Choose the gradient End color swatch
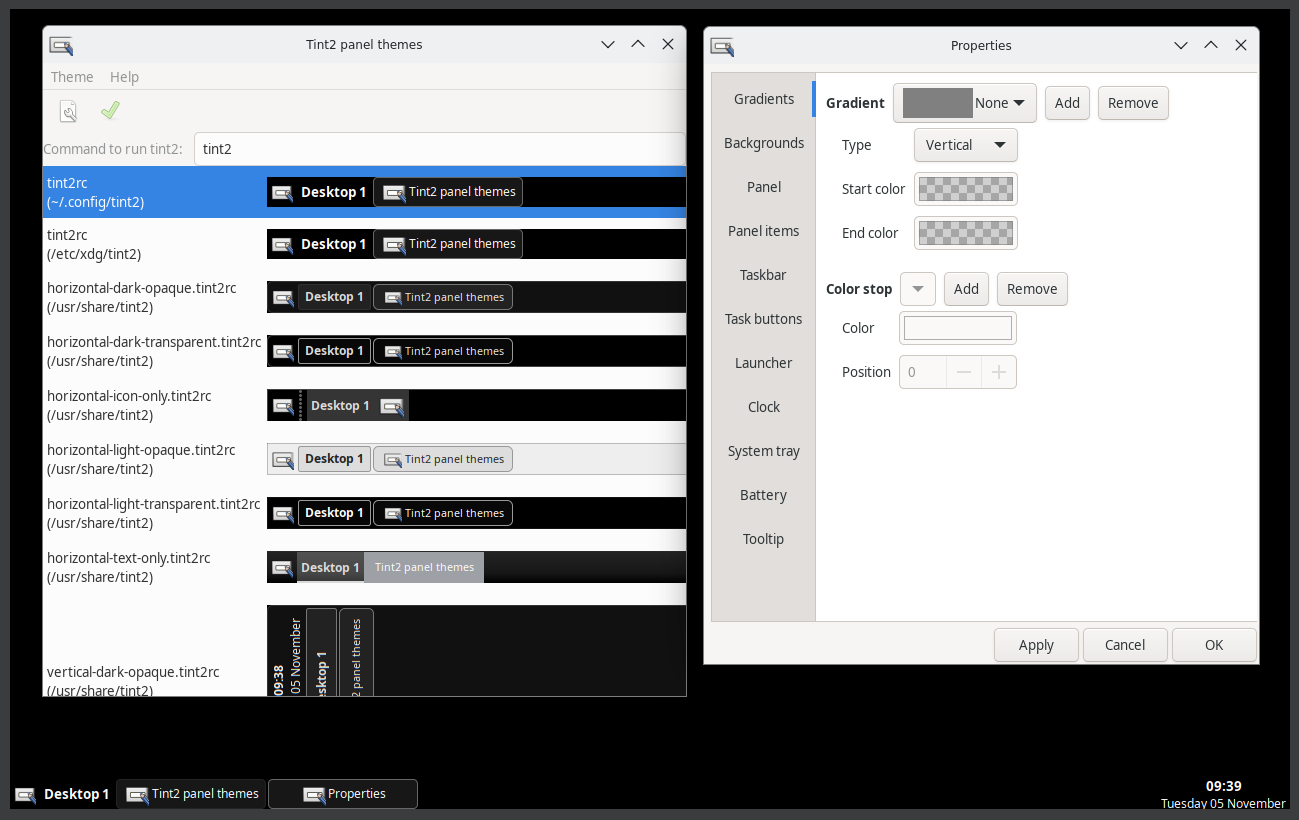Viewport: 1299px width, 820px height. [965, 233]
